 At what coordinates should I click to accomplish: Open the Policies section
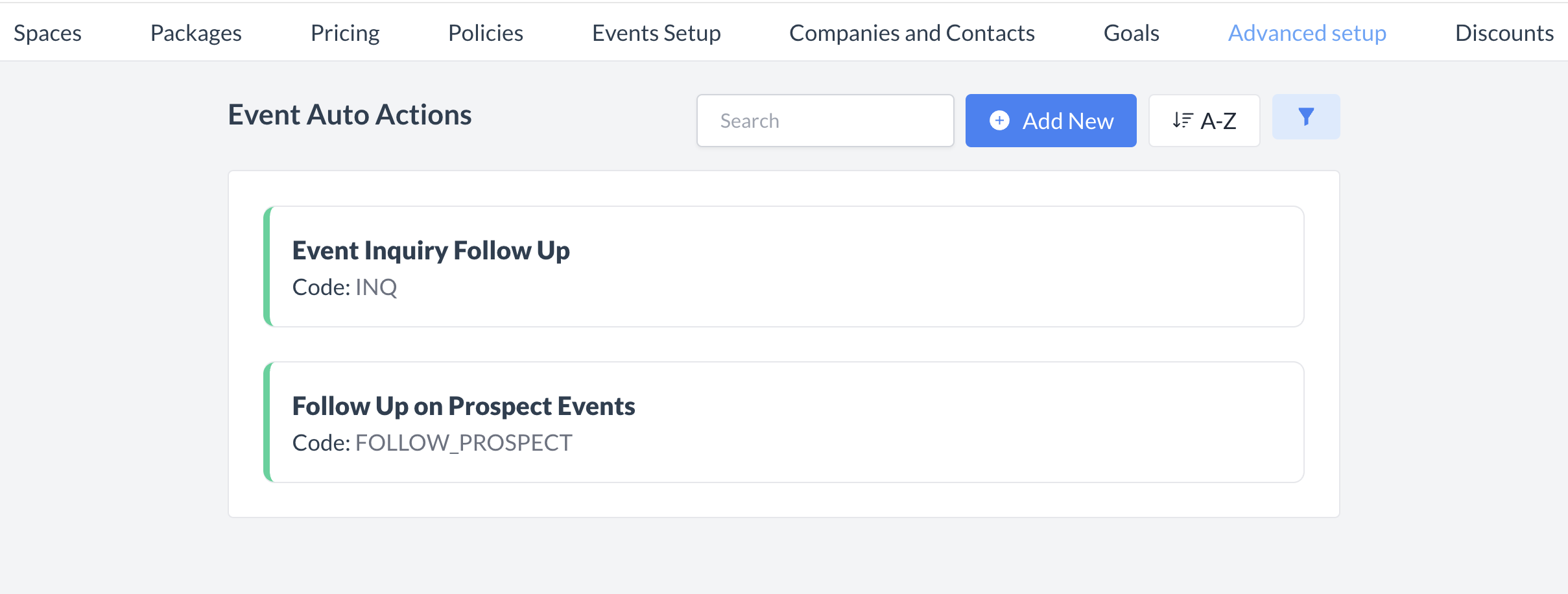(x=485, y=32)
